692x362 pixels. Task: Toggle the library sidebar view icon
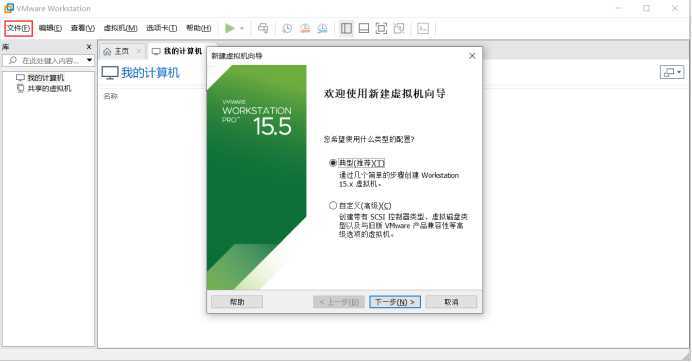click(x=346, y=28)
